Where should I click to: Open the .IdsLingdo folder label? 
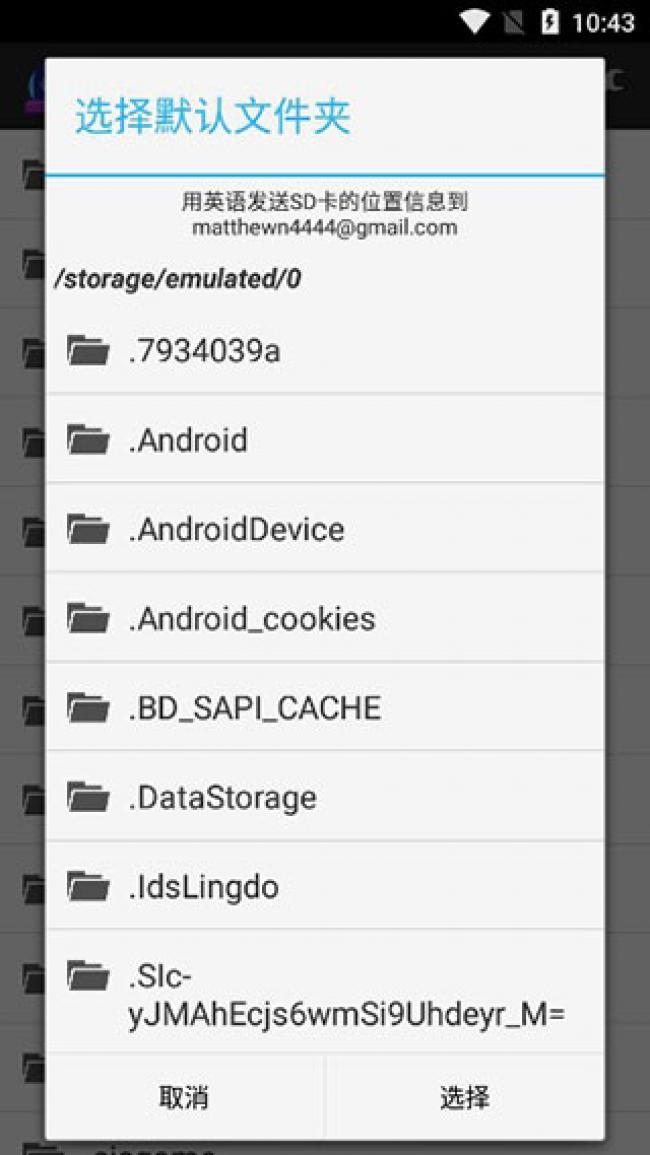click(203, 887)
